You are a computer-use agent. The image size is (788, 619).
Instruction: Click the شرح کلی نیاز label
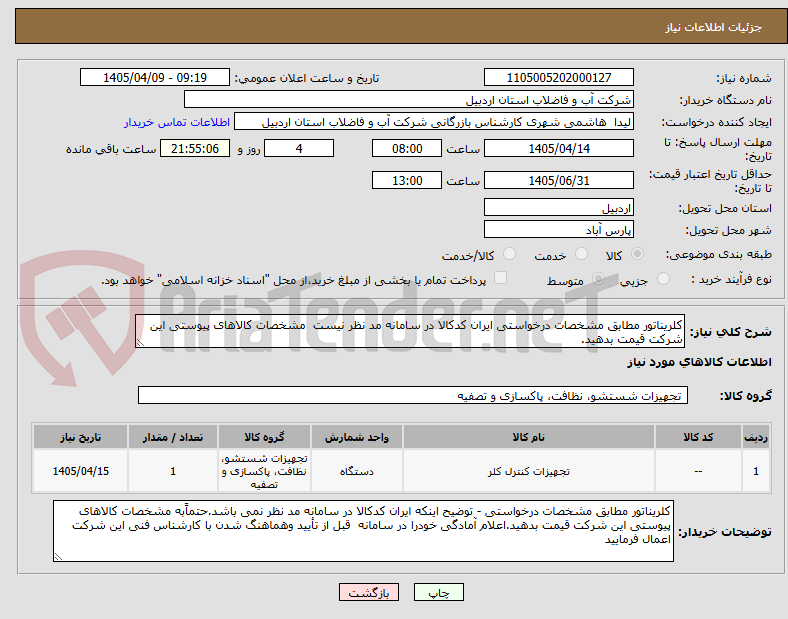(x=730, y=332)
